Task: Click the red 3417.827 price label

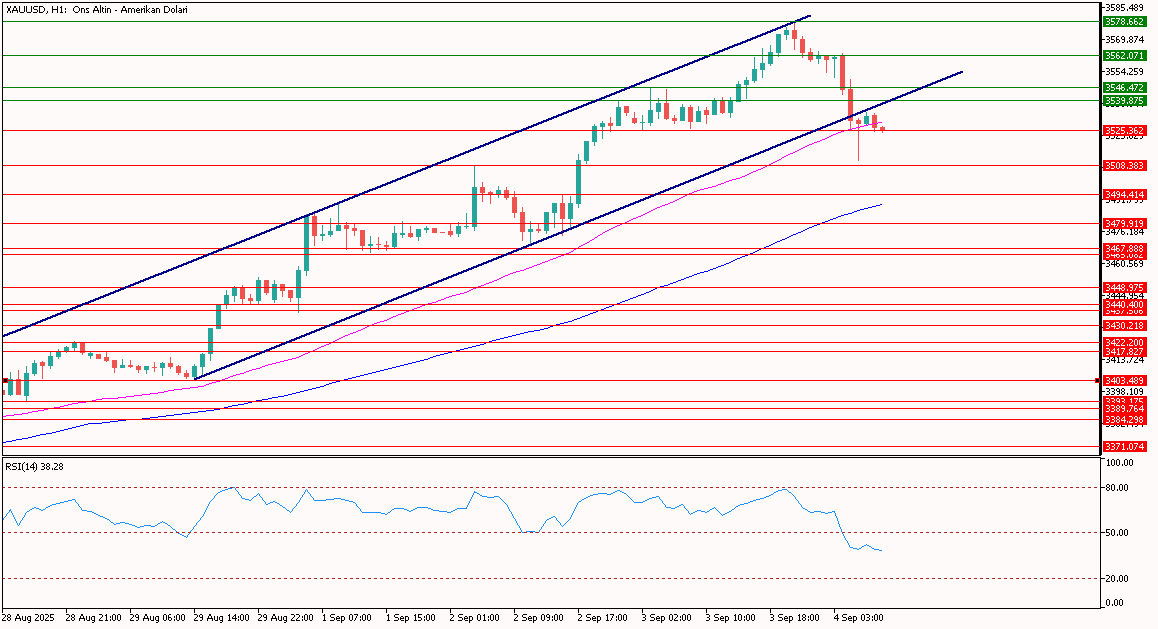Action: tap(1125, 352)
